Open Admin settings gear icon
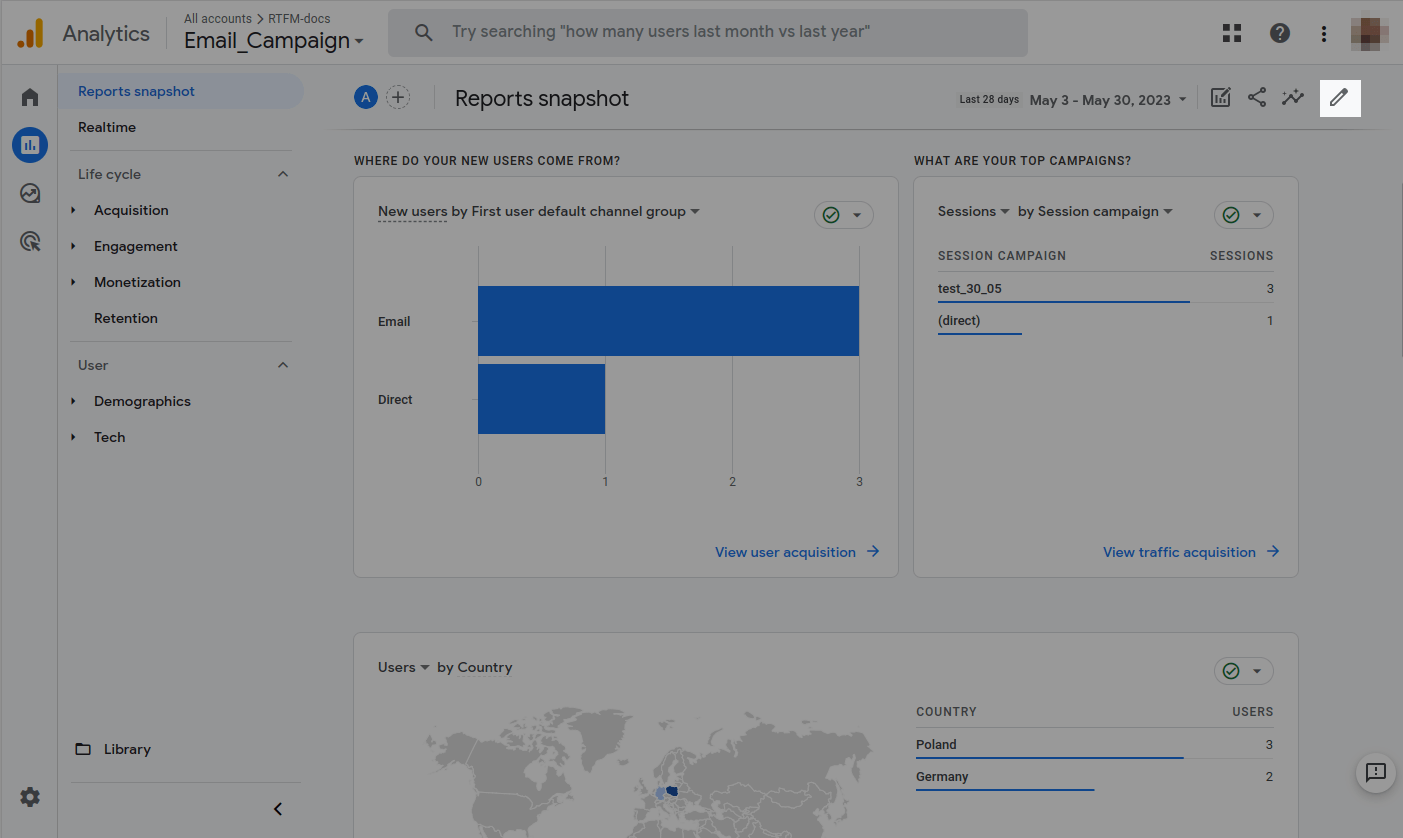The height and width of the screenshot is (838, 1403). [30, 797]
